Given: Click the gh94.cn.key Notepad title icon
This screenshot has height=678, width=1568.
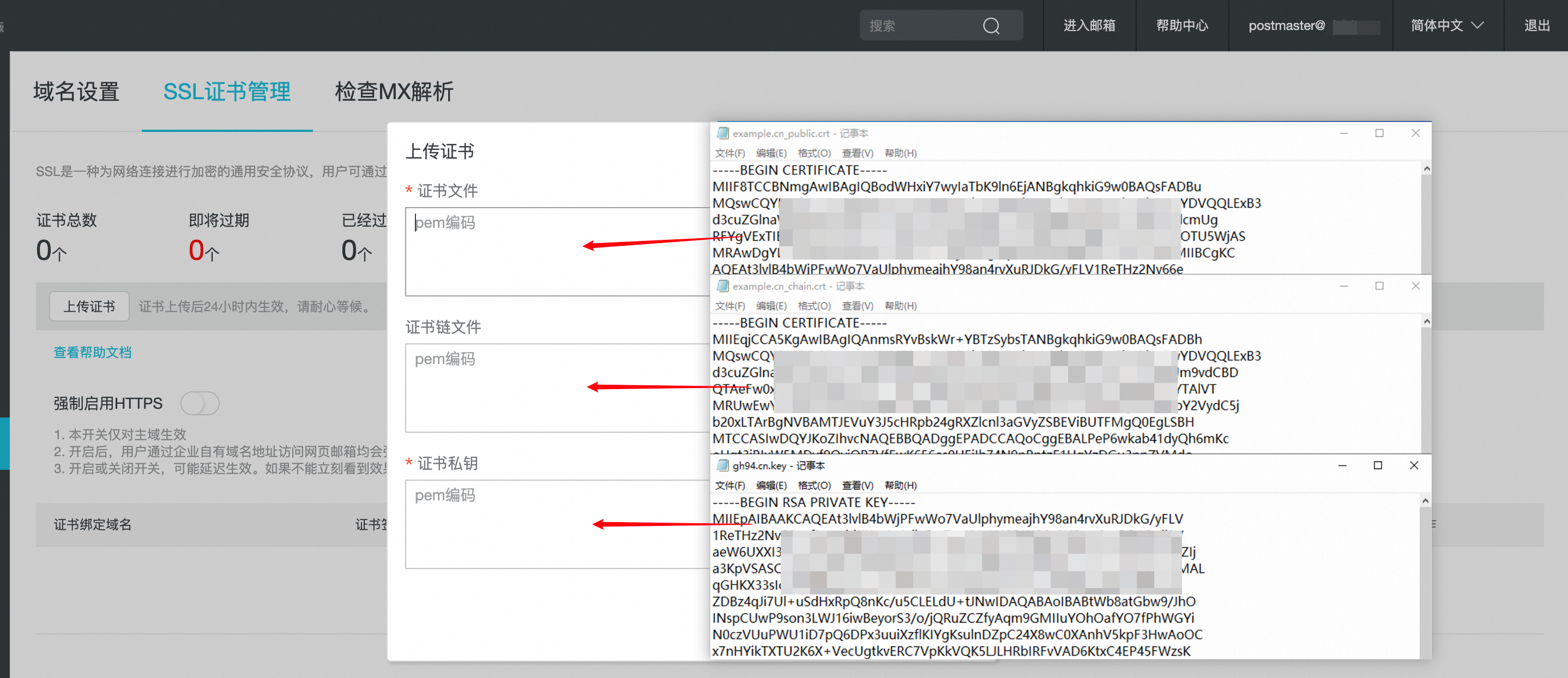Looking at the screenshot, I should [722, 465].
